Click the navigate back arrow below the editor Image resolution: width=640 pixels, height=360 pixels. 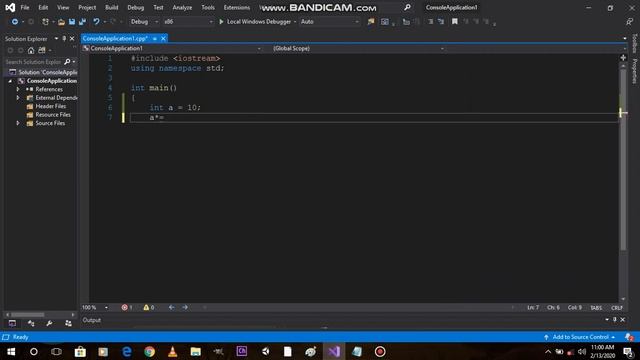171,307
